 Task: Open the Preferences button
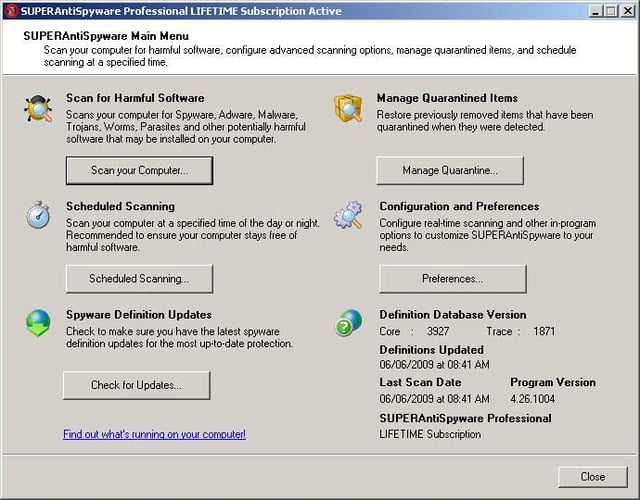click(x=453, y=279)
